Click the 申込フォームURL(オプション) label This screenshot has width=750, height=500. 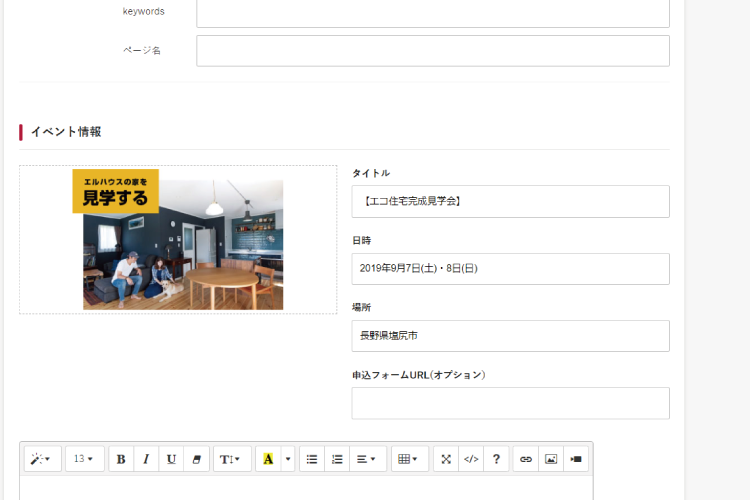(419, 375)
